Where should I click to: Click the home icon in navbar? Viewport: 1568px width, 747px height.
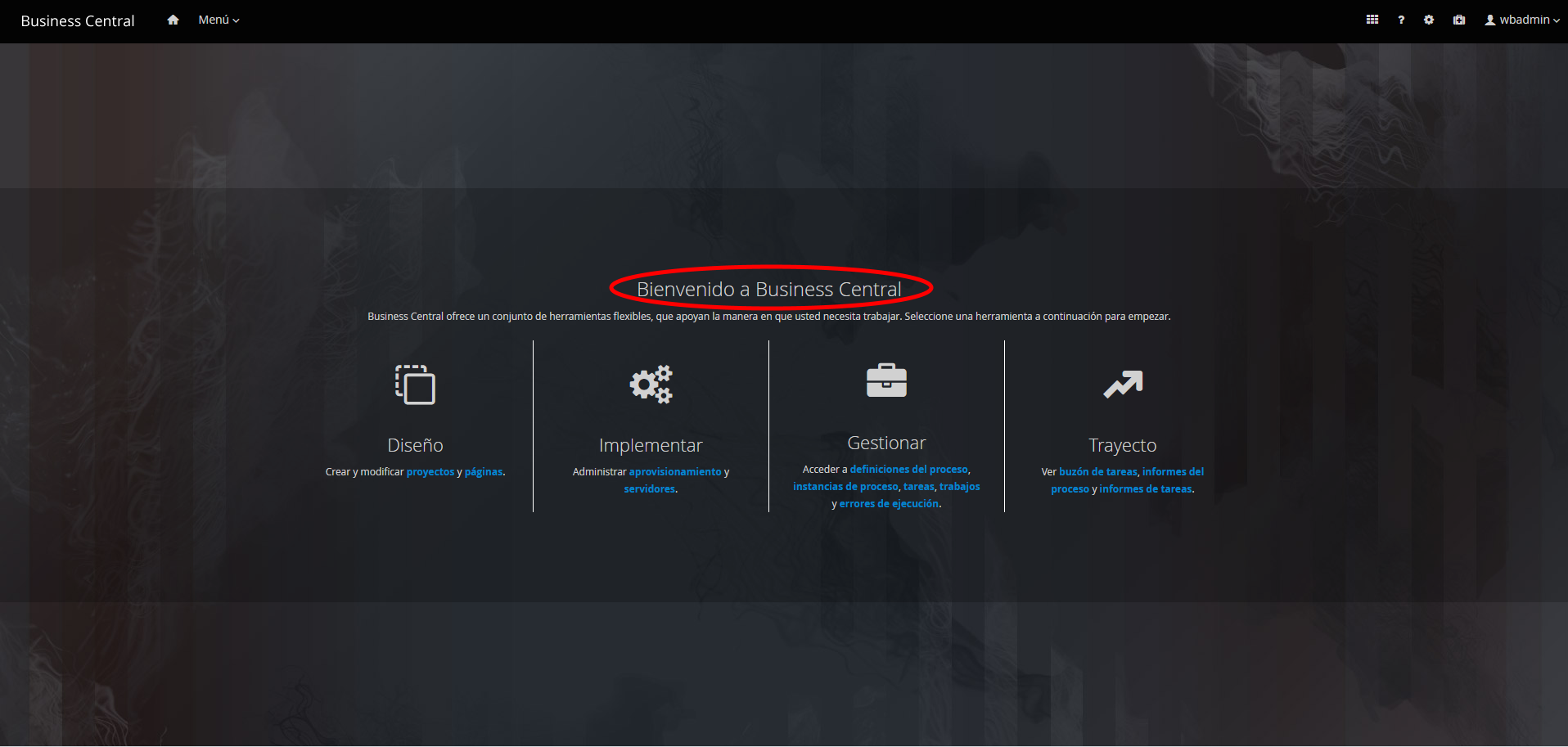173,20
